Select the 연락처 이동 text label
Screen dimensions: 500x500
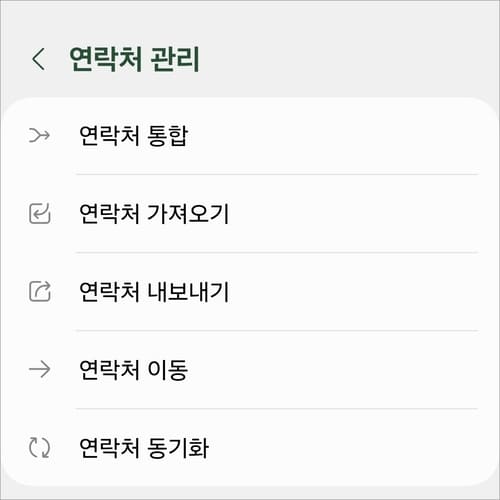pos(134,370)
